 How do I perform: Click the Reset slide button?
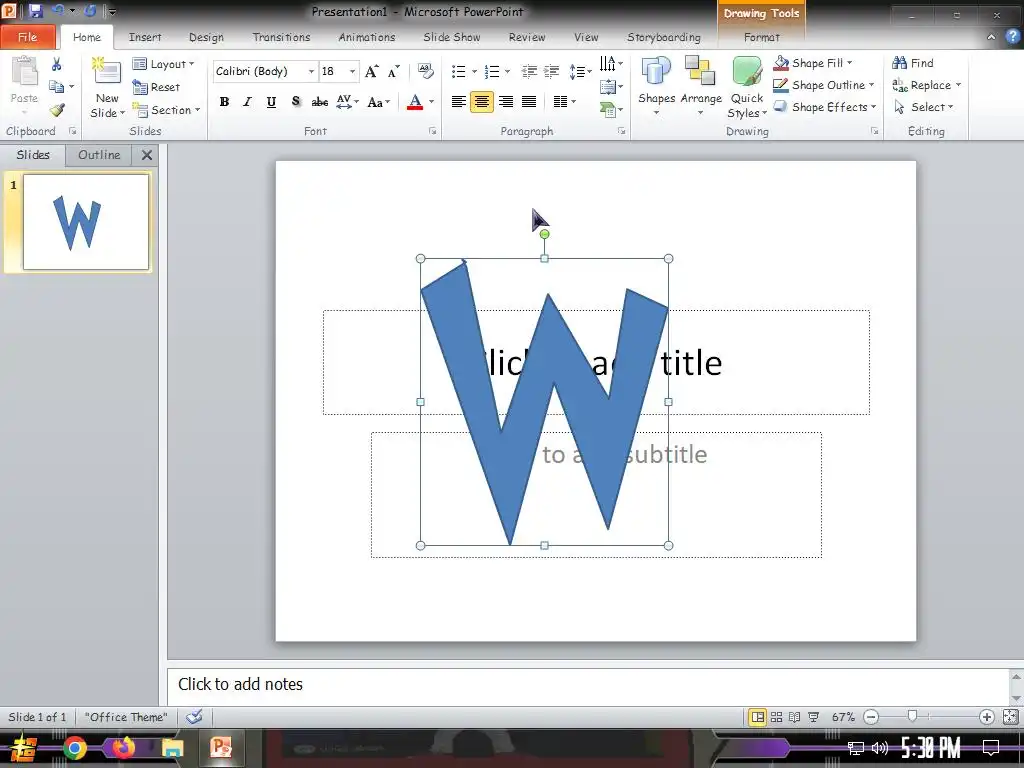point(156,87)
